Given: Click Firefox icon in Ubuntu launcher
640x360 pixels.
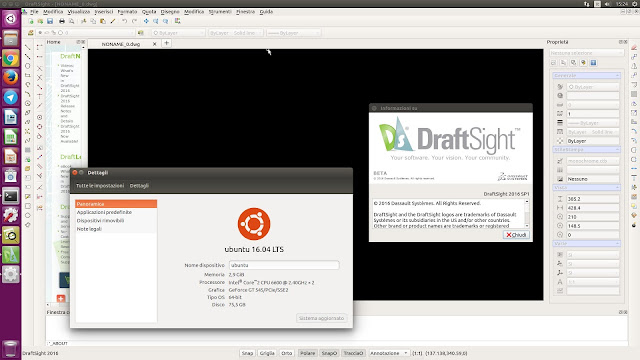Looking at the screenshot, I should pos(11,78).
